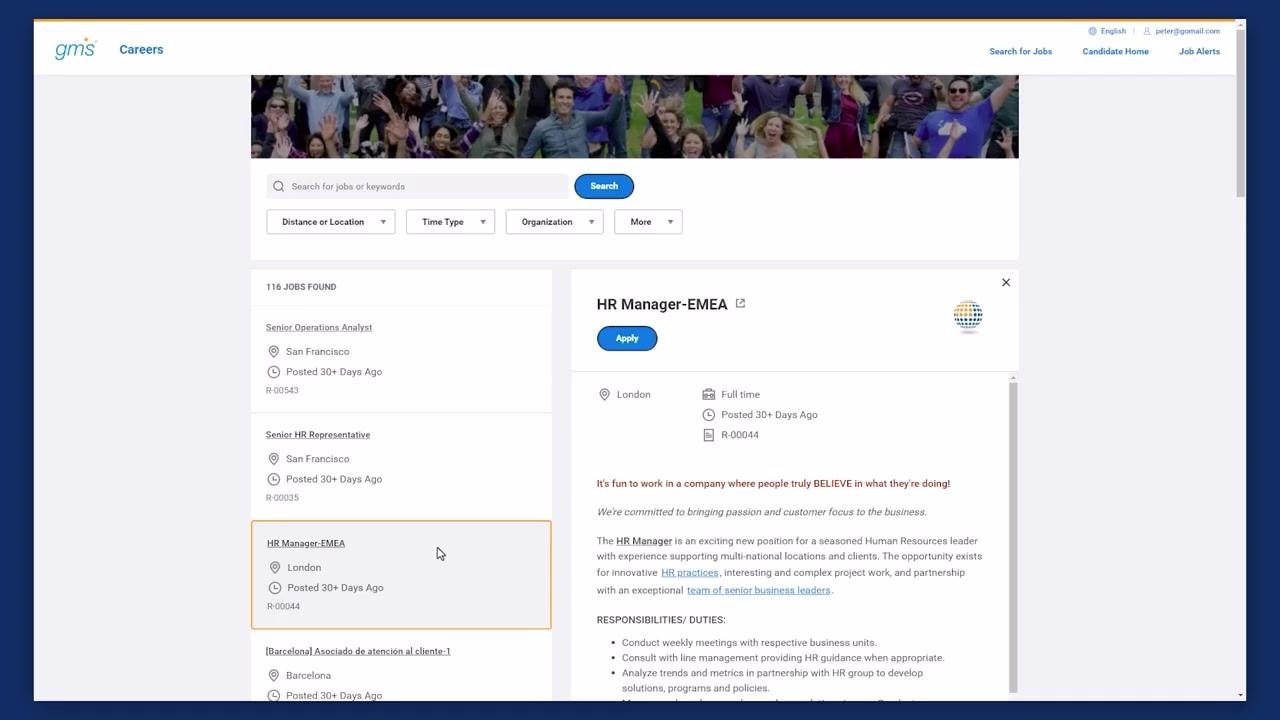Go to Search for Jobs
Viewport: 1280px width, 720px height.
coord(1020,51)
